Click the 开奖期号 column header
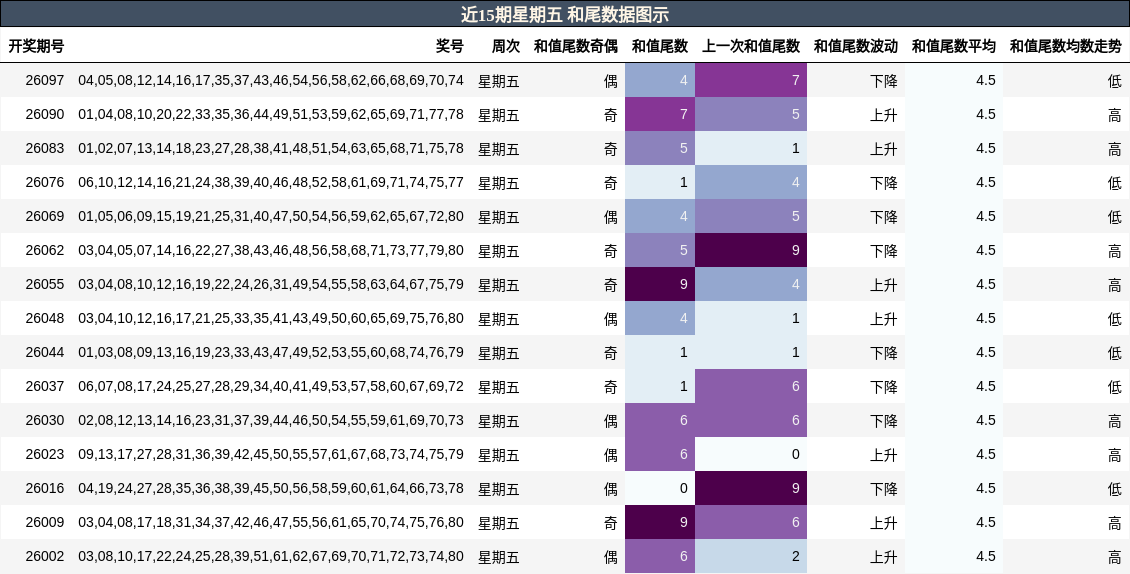 pyautogui.click(x=36, y=46)
